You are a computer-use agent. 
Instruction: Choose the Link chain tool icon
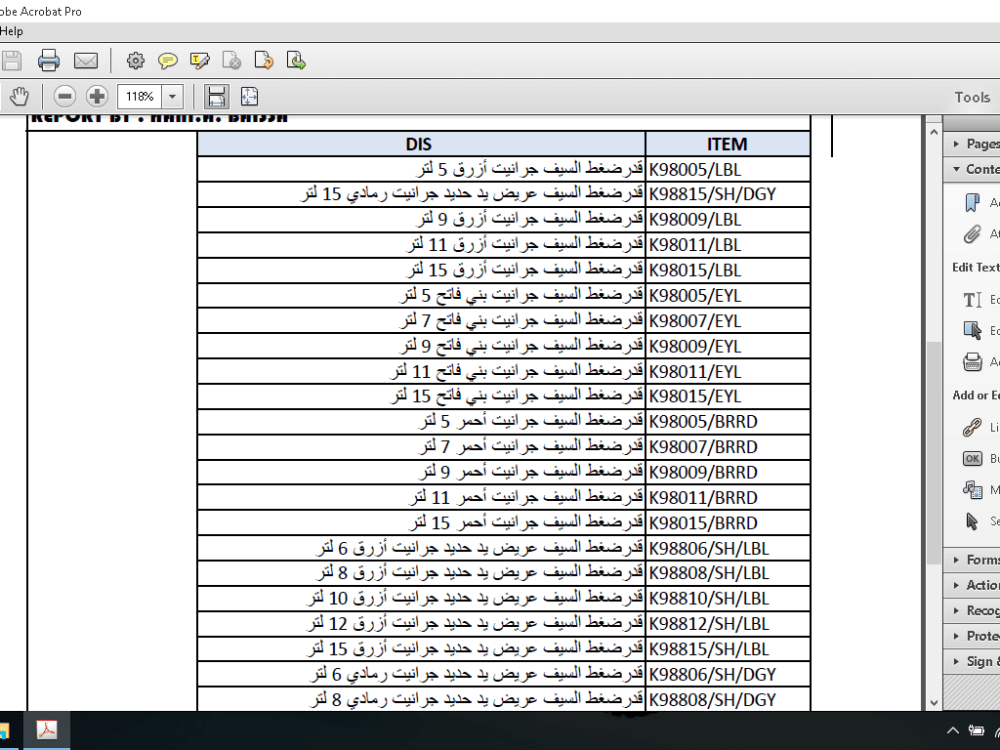click(972, 427)
